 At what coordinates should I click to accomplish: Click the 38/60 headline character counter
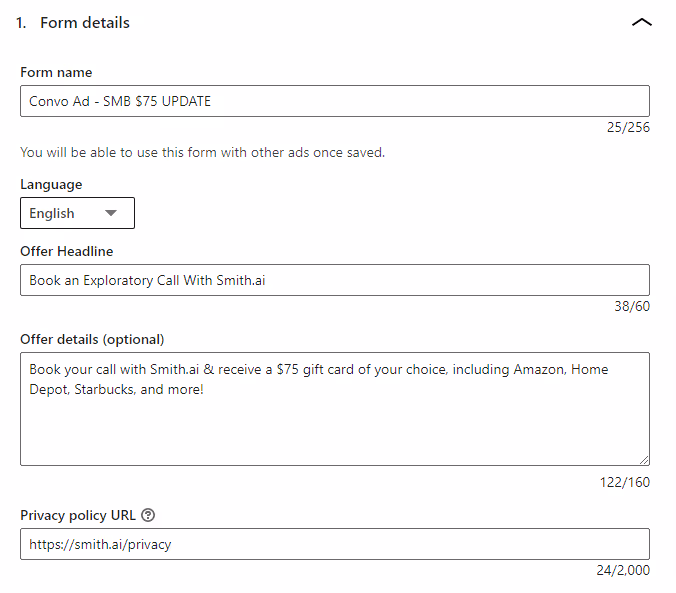coord(632,306)
